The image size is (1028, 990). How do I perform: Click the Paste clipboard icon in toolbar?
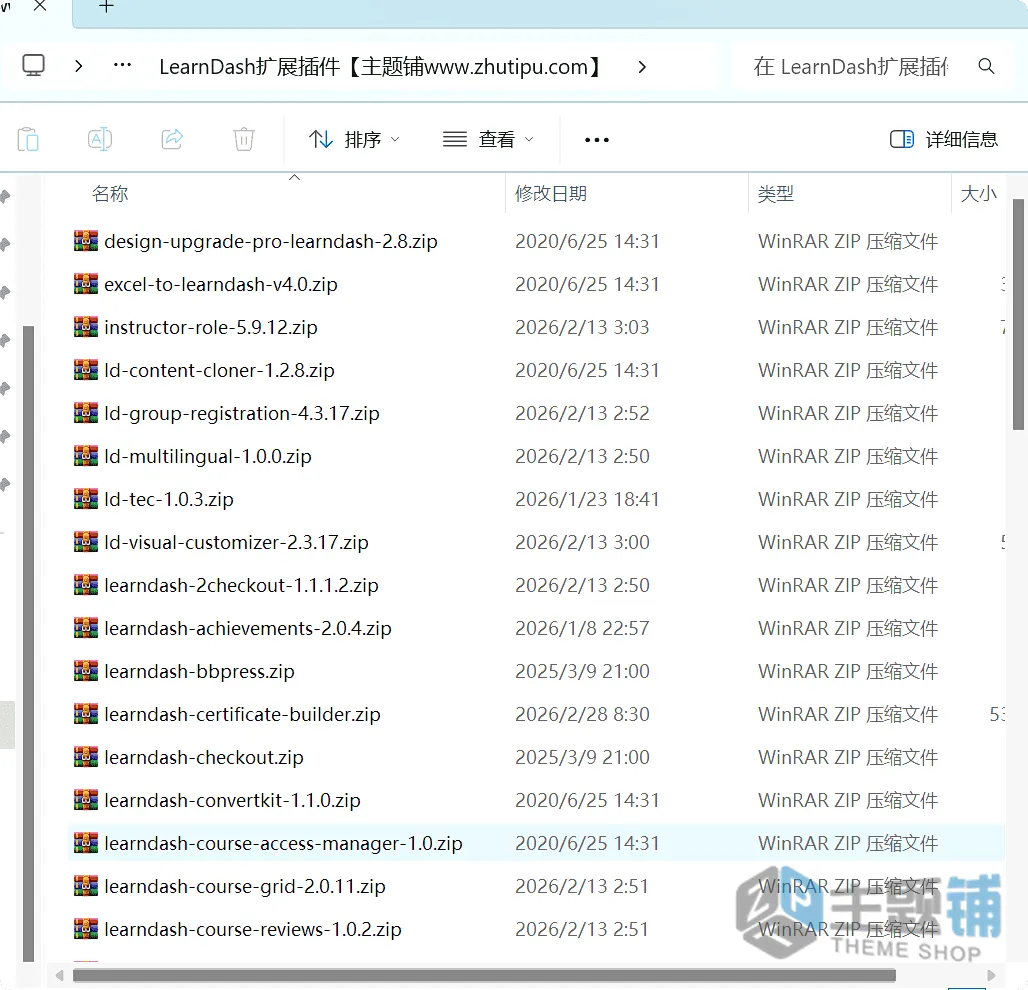(x=28, y=139)
